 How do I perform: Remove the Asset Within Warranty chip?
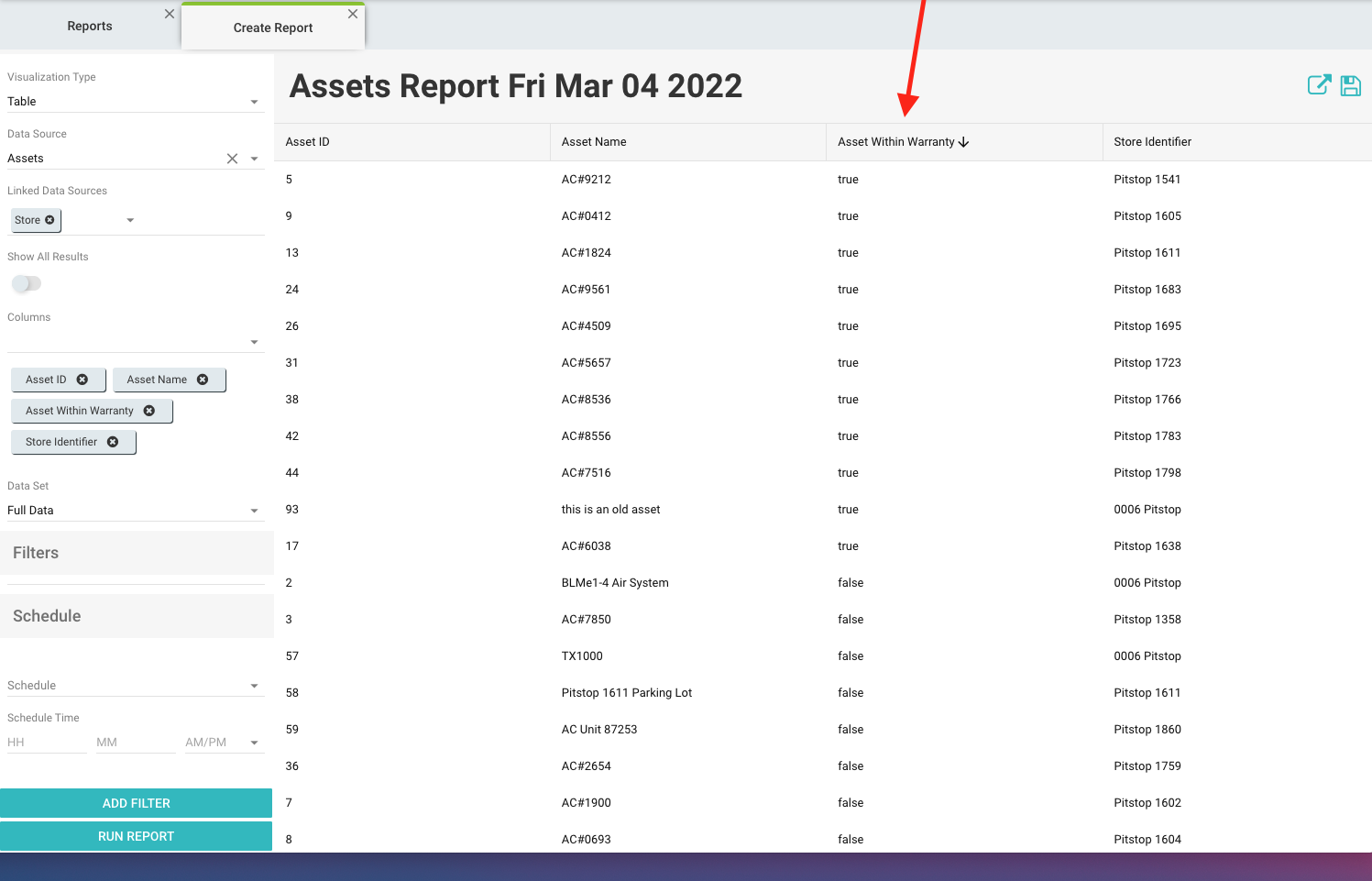point(149,411)
